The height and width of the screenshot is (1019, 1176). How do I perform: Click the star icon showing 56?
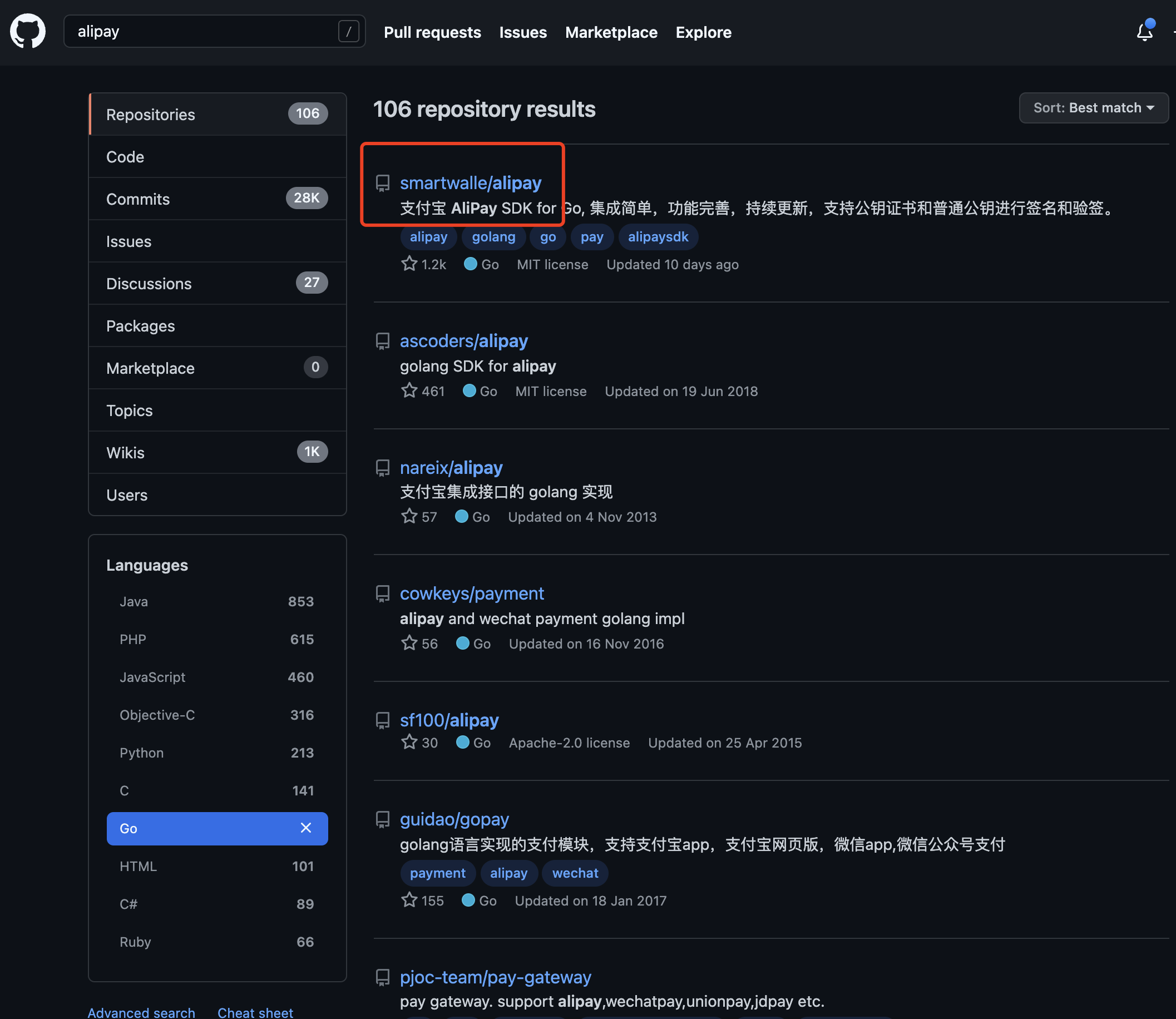409,643
